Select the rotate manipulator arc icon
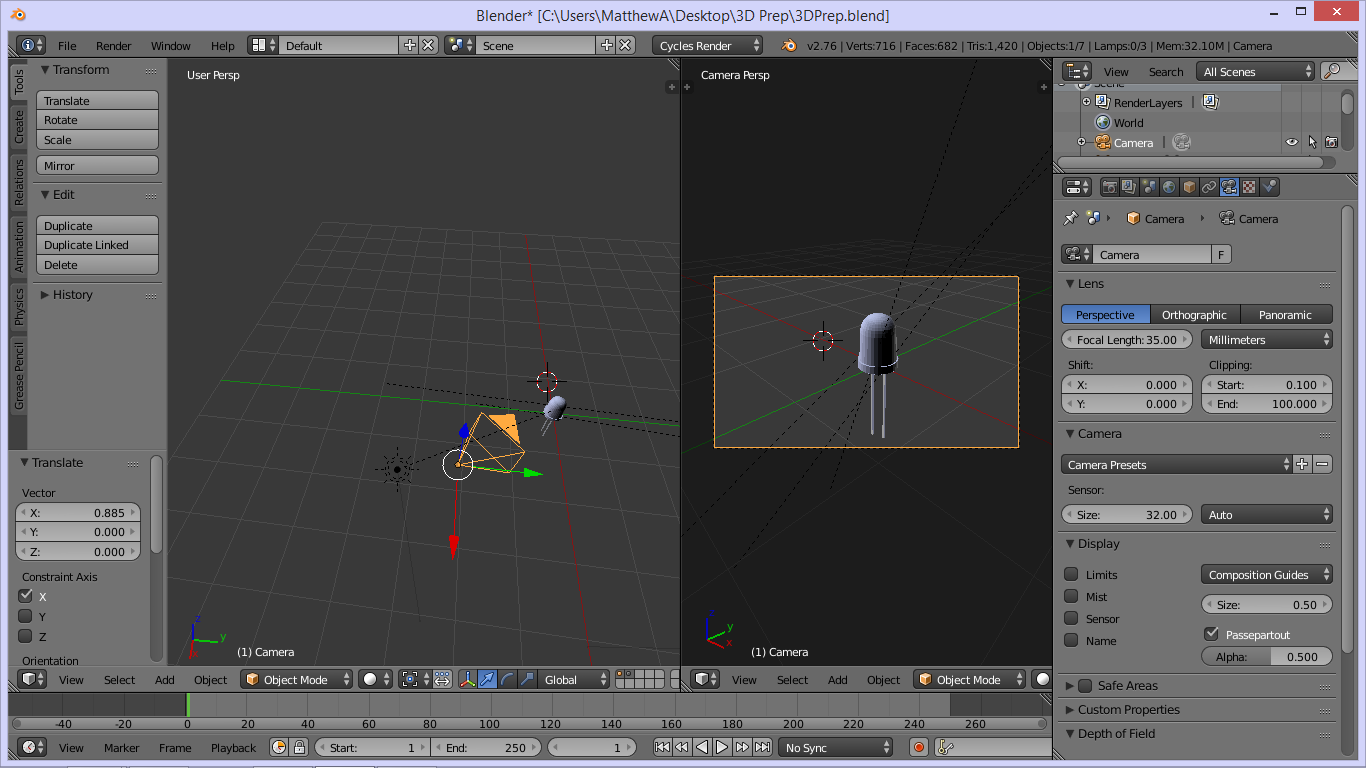 click(x=507, y=679)
